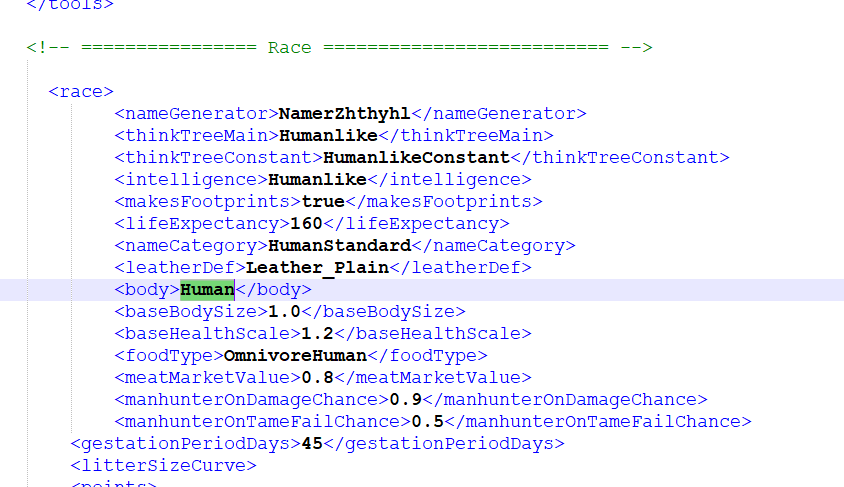Click the manhunterOnDamageChance value 0.9
The width and height of the screenshot is (844, 487).
[405, 400]
